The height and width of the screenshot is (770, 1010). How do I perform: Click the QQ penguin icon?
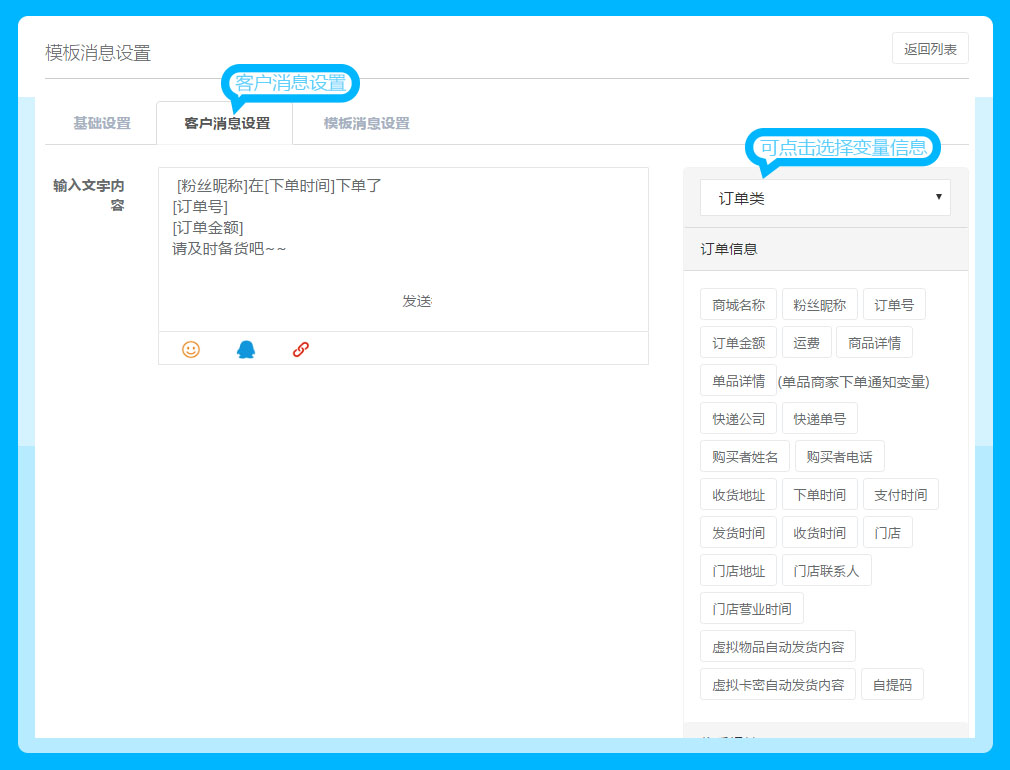click(246, 349)
